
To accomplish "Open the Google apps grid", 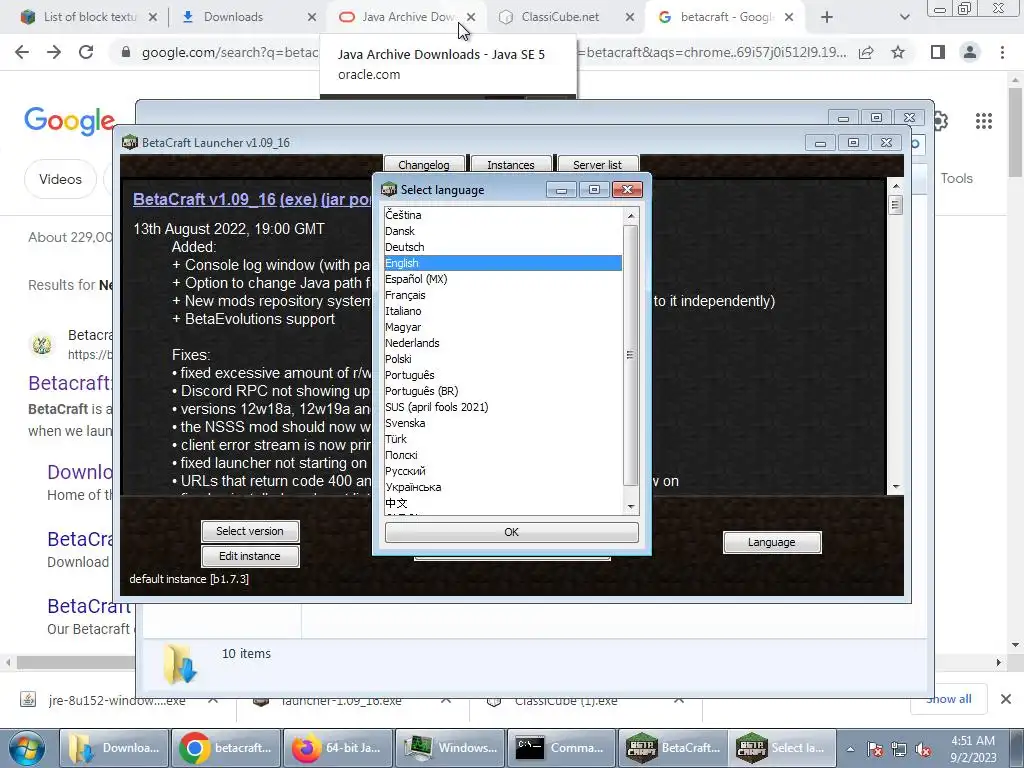I will [984, 121].
